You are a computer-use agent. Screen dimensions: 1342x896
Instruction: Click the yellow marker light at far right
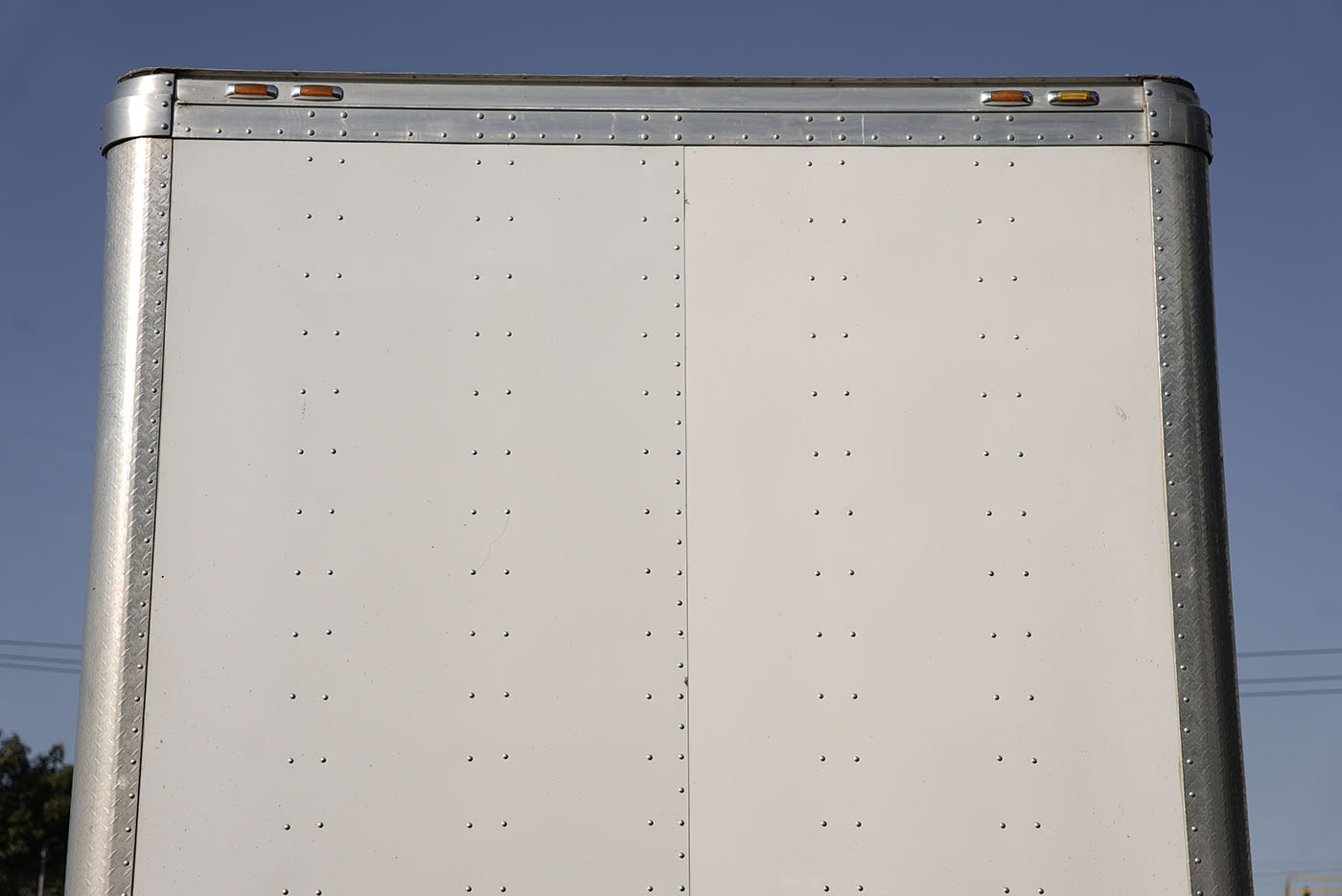point(1073,98)
